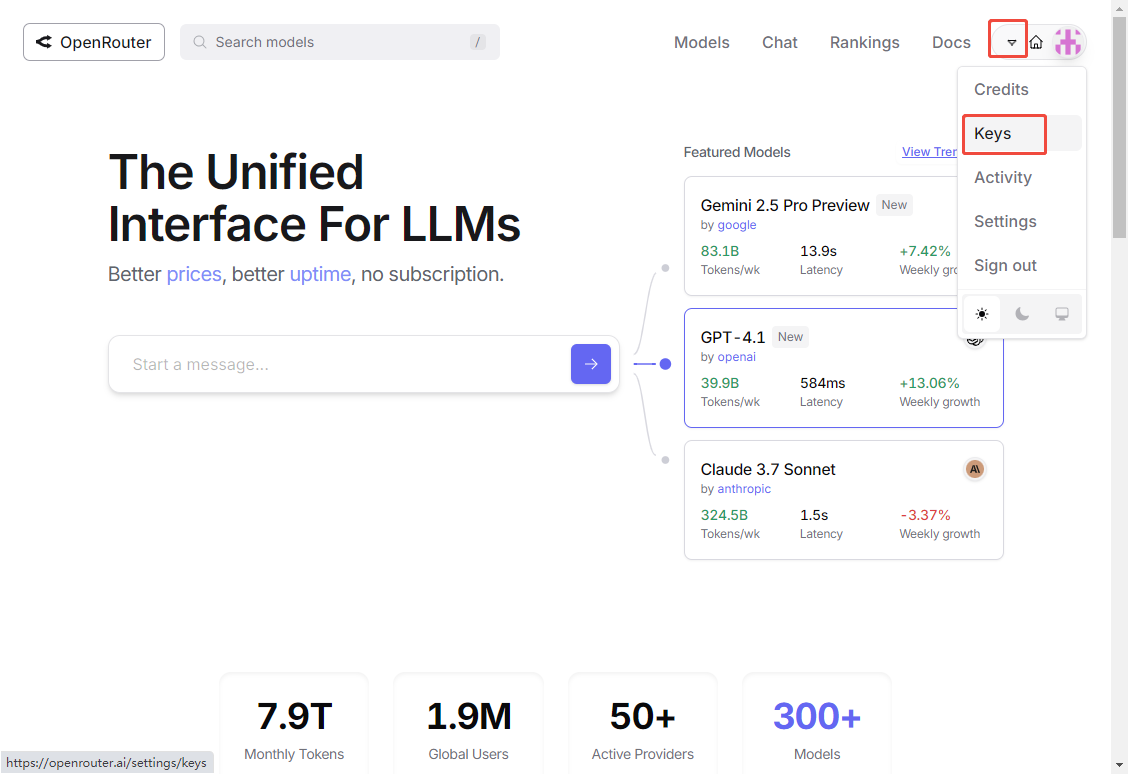Image resolution: width=1128 pixels, height=774 pixels.
Task: Click the View Trending link
Action: [929, 152]
